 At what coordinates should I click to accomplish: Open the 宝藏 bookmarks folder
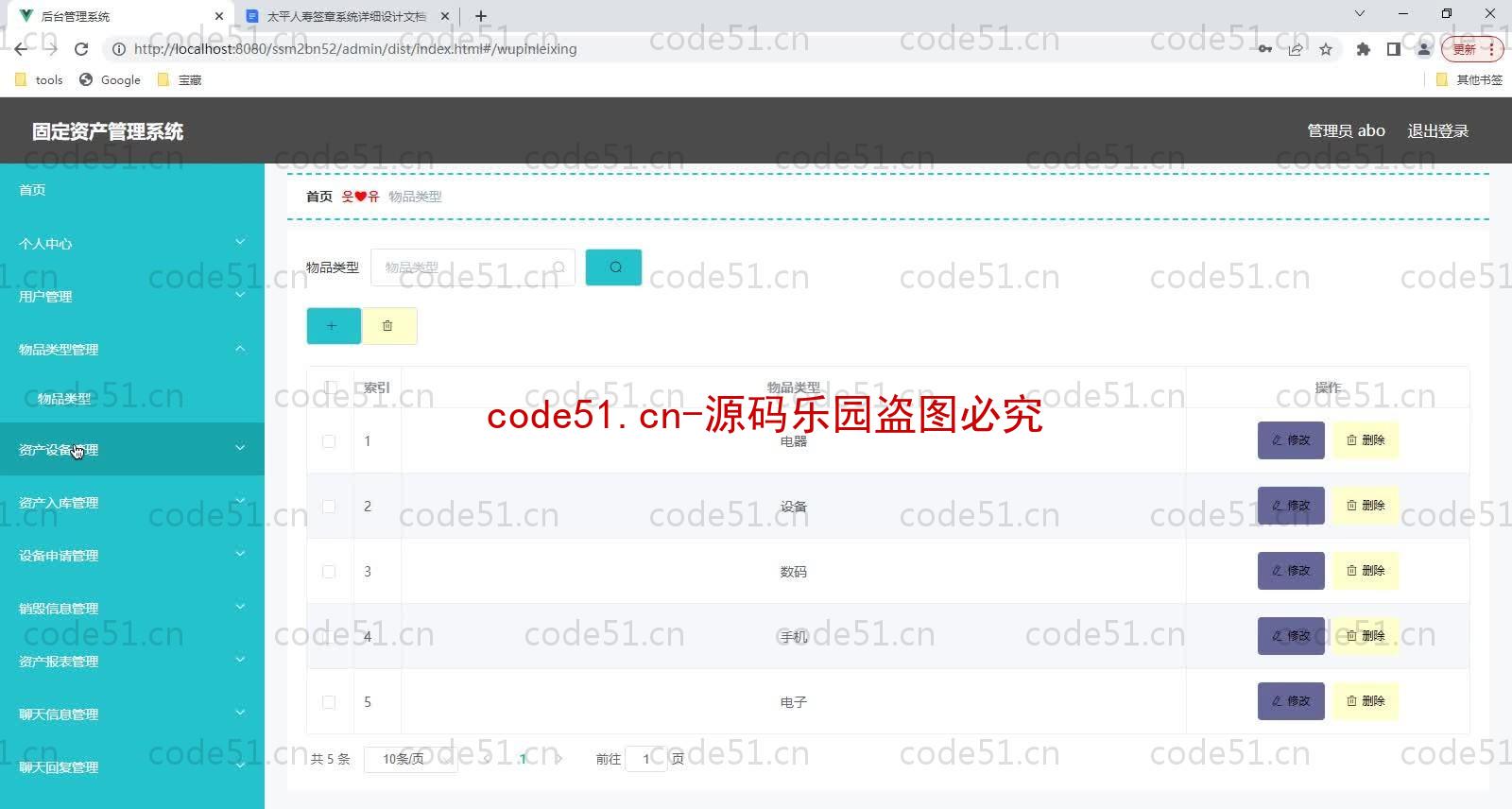tap(180, 80)
